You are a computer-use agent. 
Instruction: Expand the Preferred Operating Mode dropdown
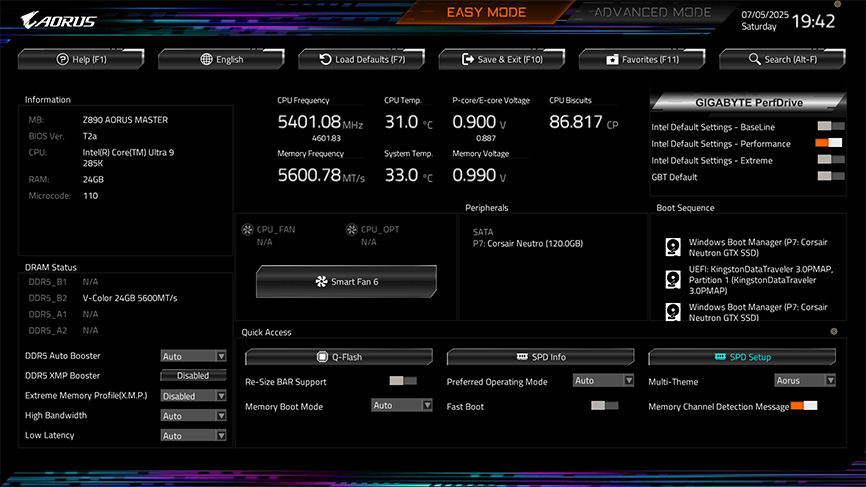point(603,381)
